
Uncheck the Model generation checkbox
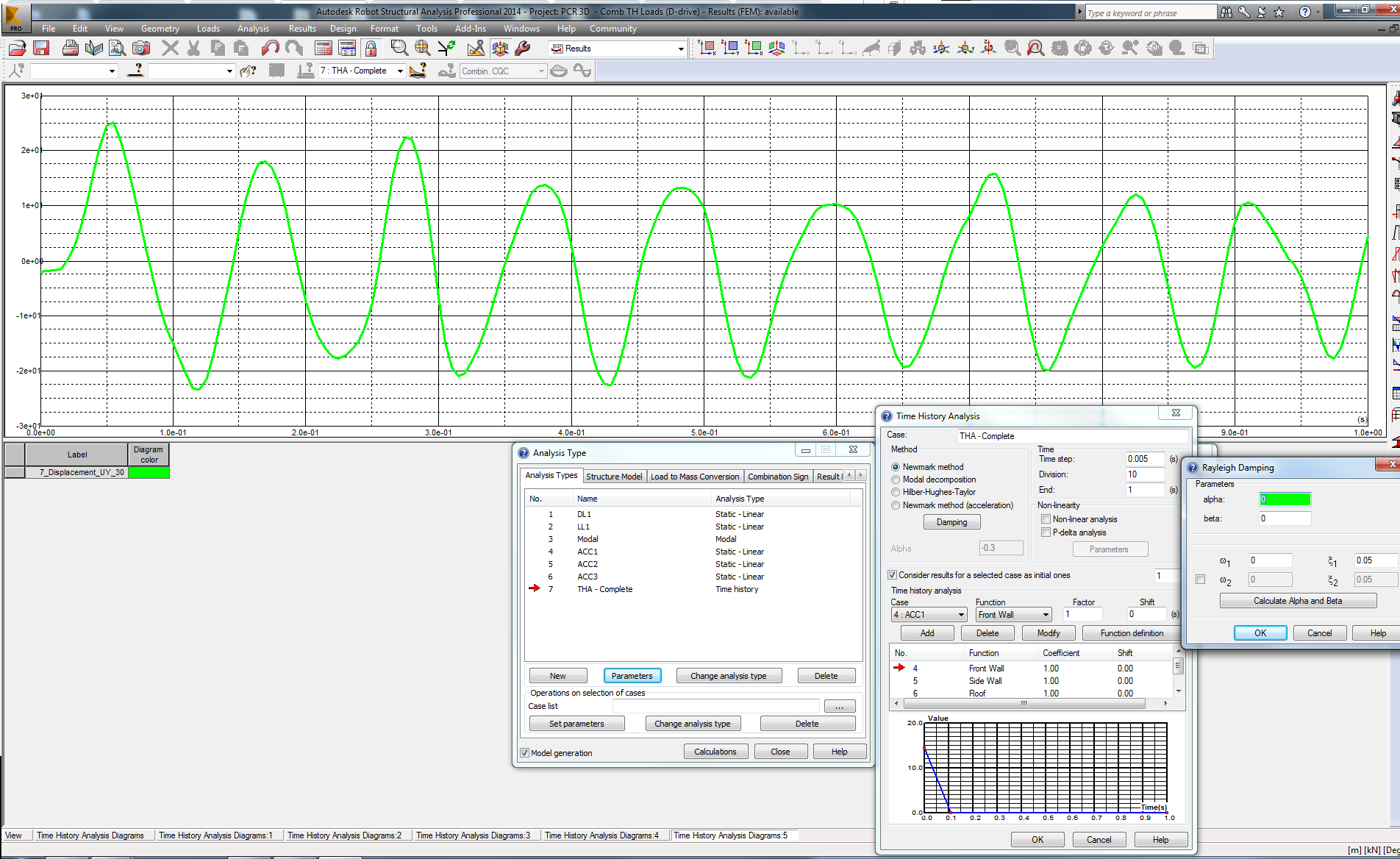pos(524,752)
